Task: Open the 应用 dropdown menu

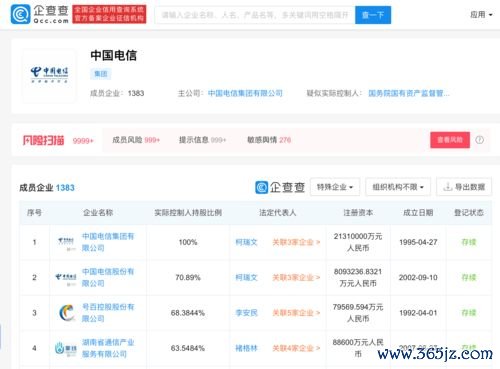Action: click(x=481, y=15)
